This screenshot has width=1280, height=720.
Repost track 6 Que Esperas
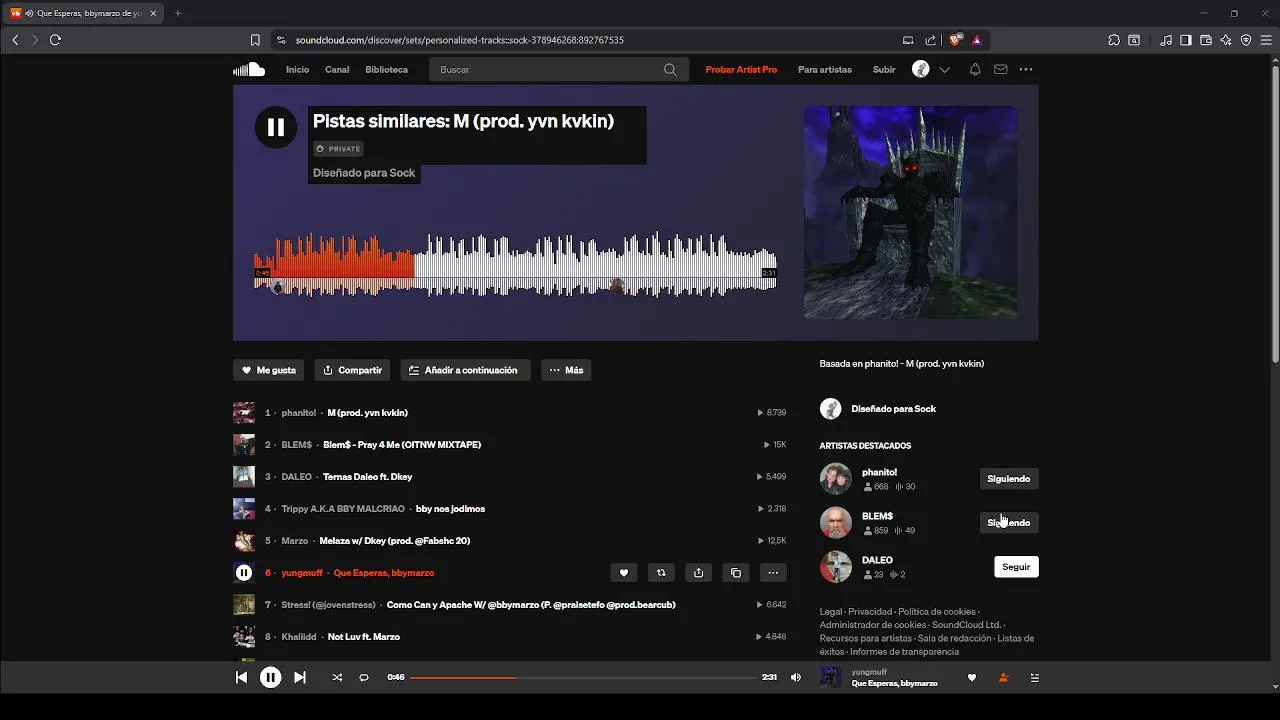coord(661,573)
